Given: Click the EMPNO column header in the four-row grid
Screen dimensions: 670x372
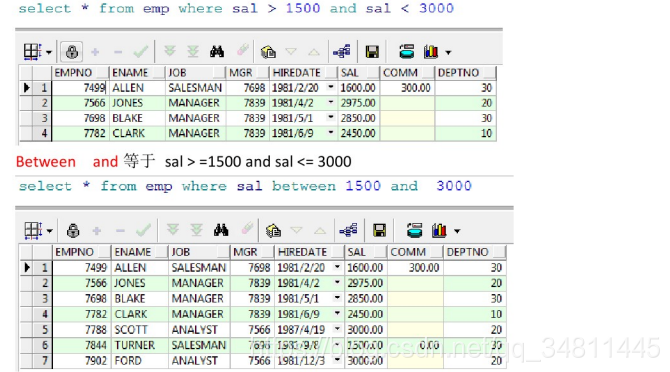Looking at the screenshot, I should pos(81,73).
